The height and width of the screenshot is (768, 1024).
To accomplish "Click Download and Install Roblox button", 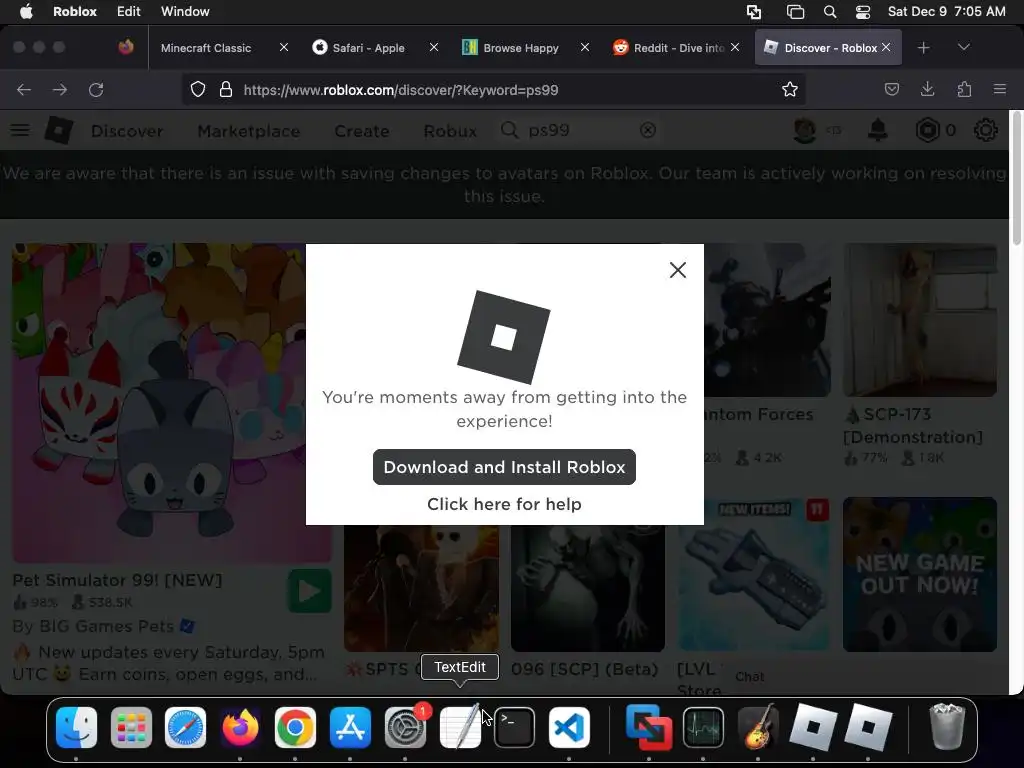I will pos(504,467).
